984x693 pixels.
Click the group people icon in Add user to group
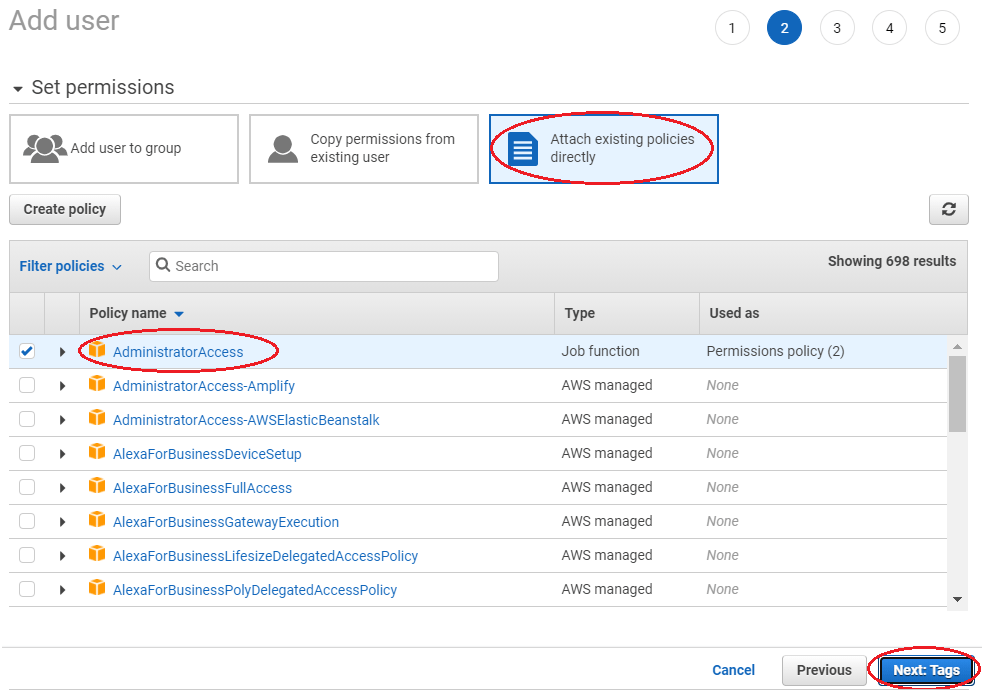point(45,149)
